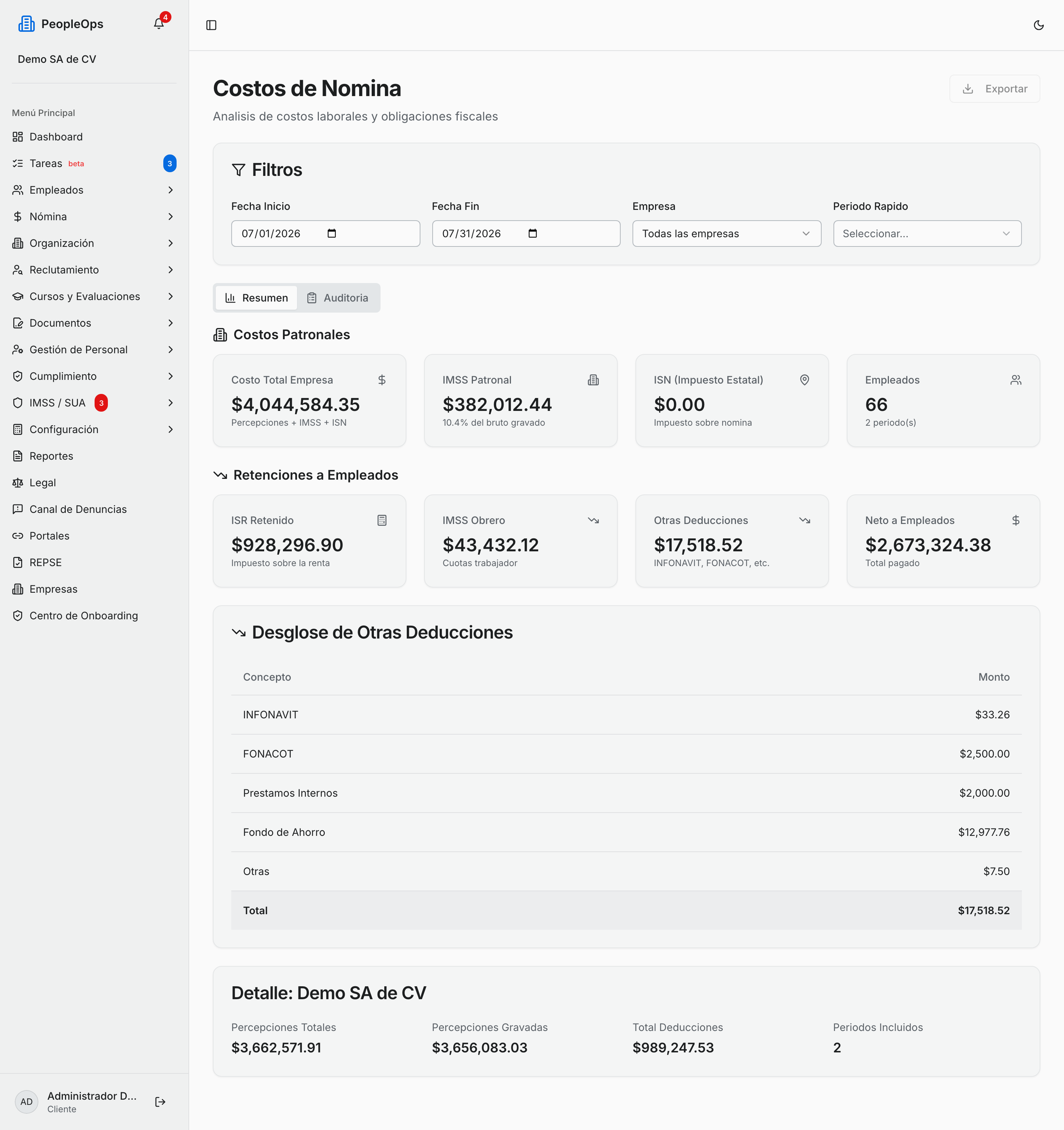Toggle dark mode moon icon
This screenshot has height=1130, width=1064.
(1039, 25)
